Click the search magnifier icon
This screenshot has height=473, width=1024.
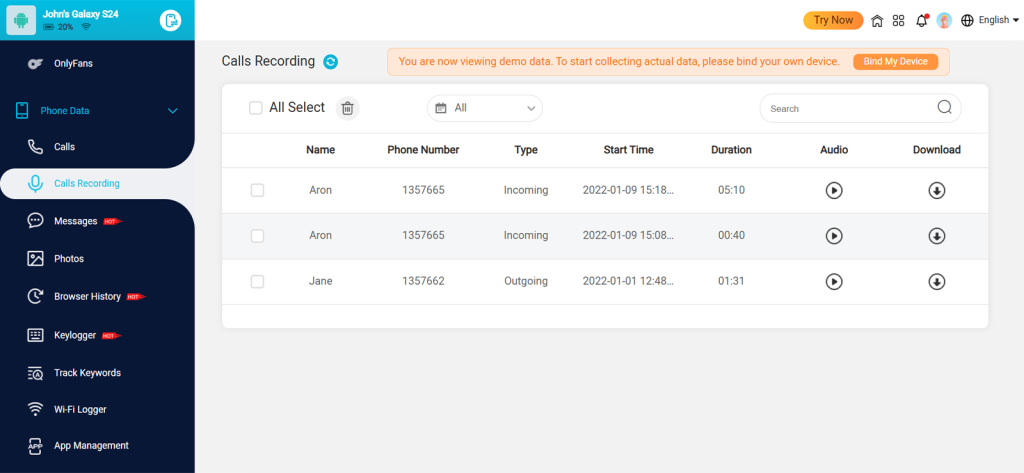tap(944, 108)
